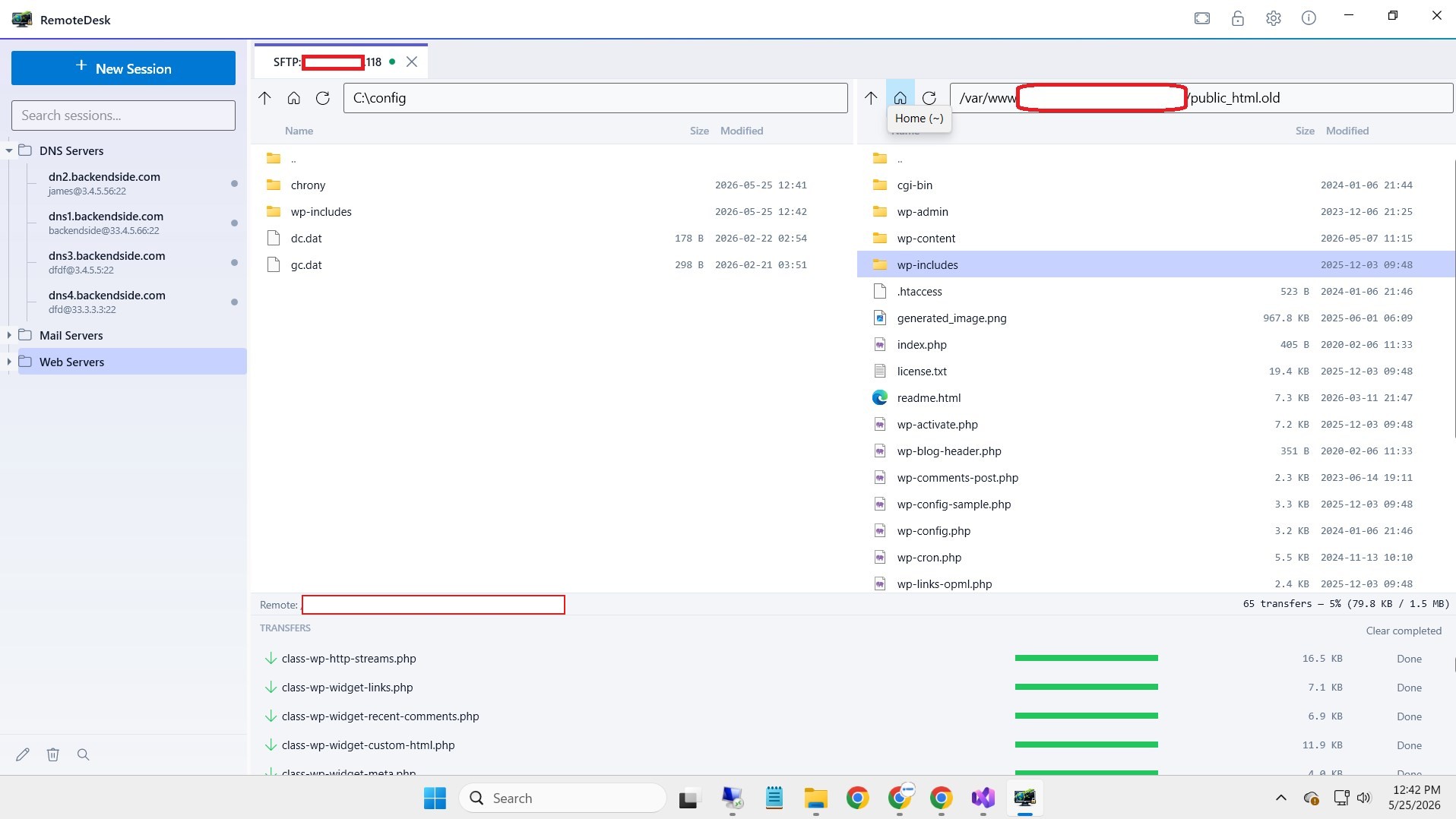1456x819 pixels.
Task: Sort remote pane by Modified column
Action: pyautogui.click(x=1347, y=131)
